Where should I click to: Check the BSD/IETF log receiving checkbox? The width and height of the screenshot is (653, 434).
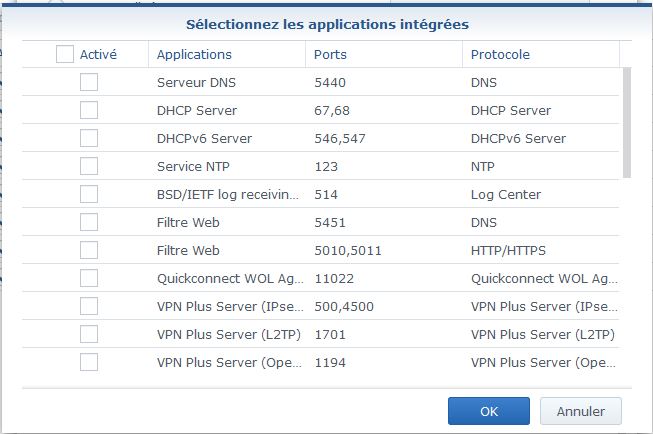[x=89, y=194]
